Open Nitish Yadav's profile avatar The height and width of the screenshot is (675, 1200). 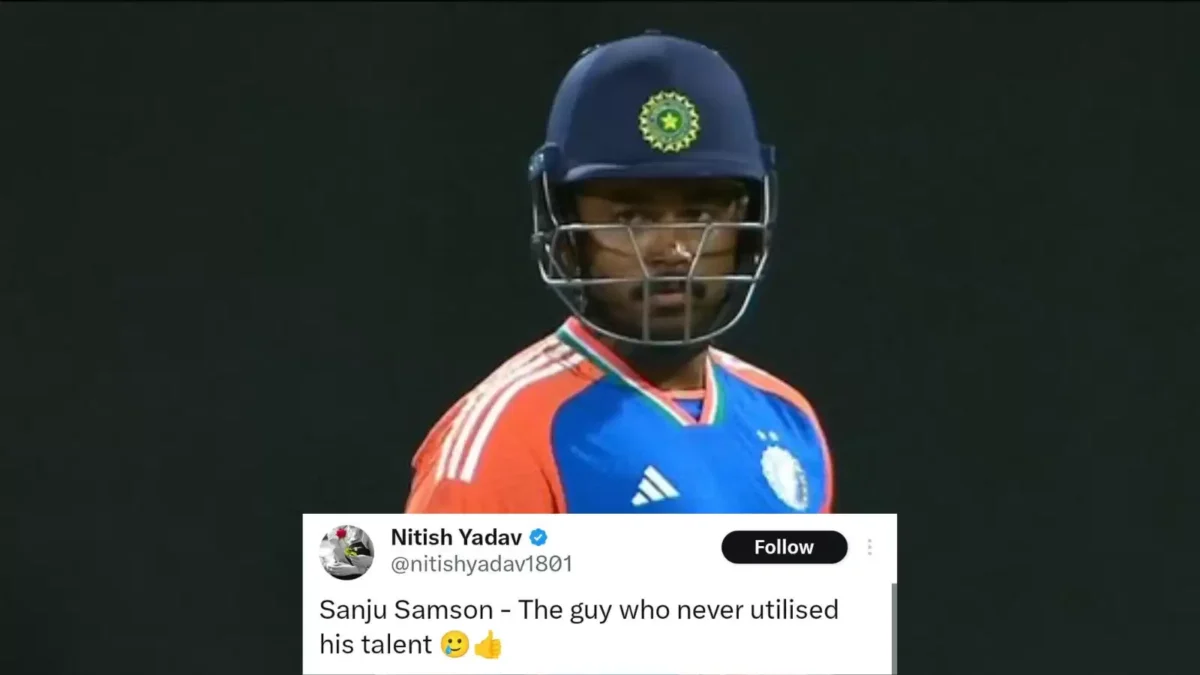pyautogui.click(x=346, y=552)
